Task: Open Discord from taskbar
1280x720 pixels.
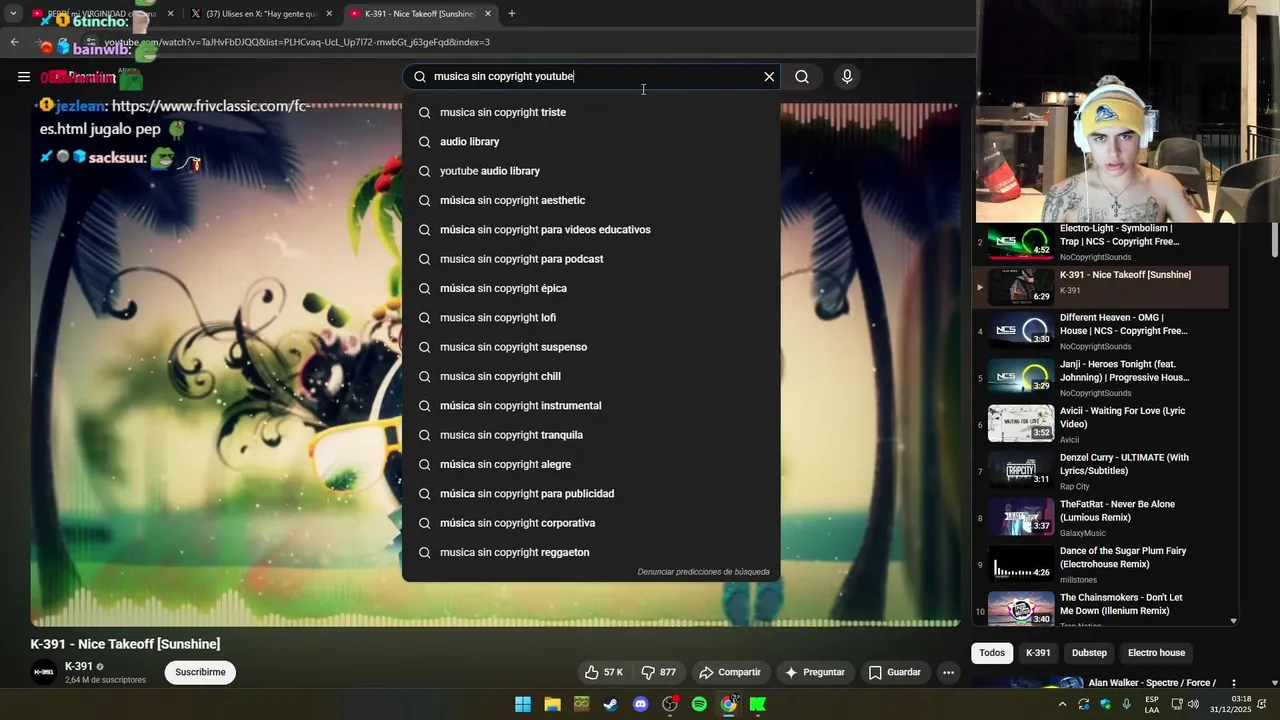Action: (641, 704)
